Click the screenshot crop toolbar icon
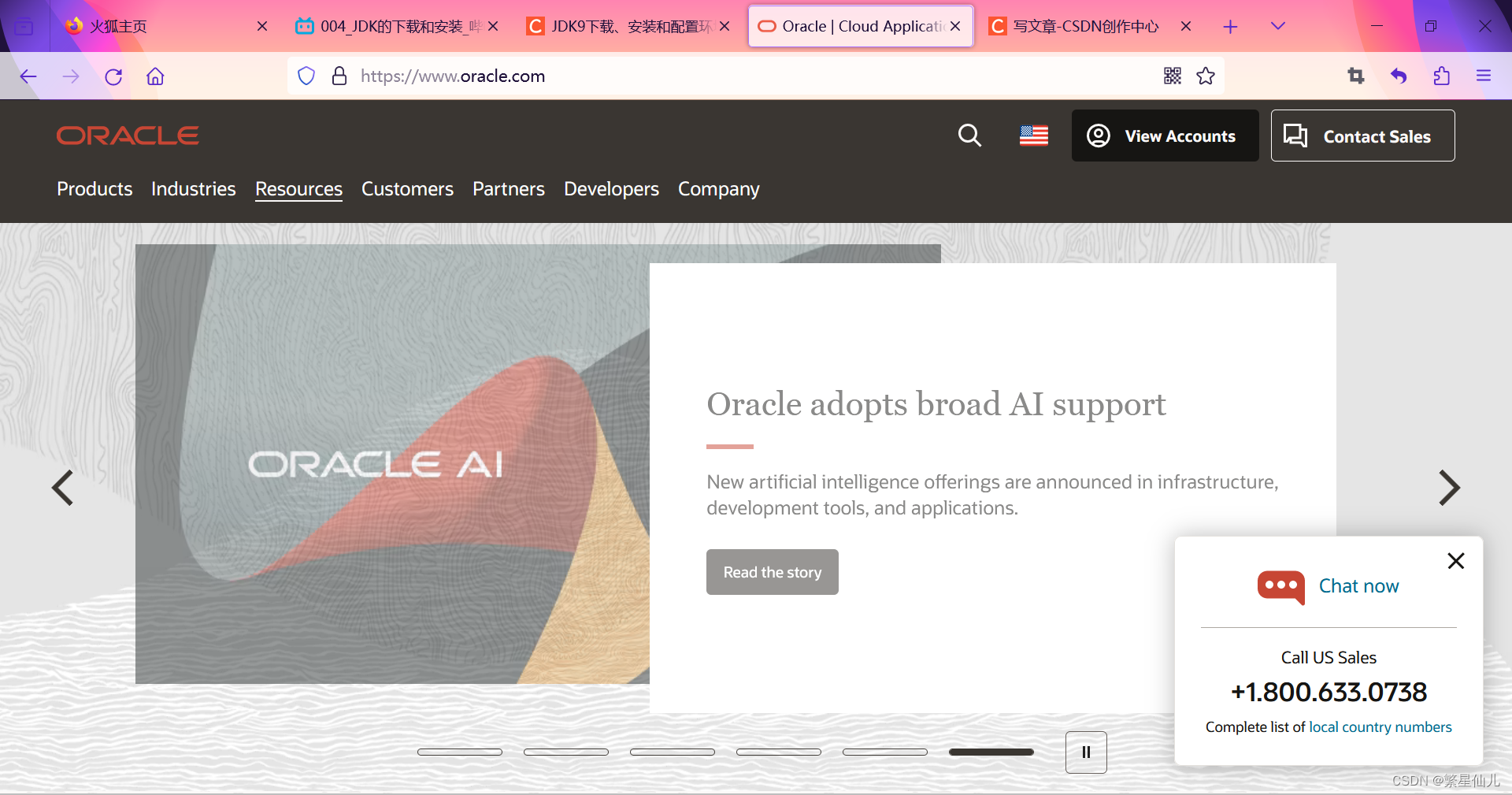 coord(1356,76)
